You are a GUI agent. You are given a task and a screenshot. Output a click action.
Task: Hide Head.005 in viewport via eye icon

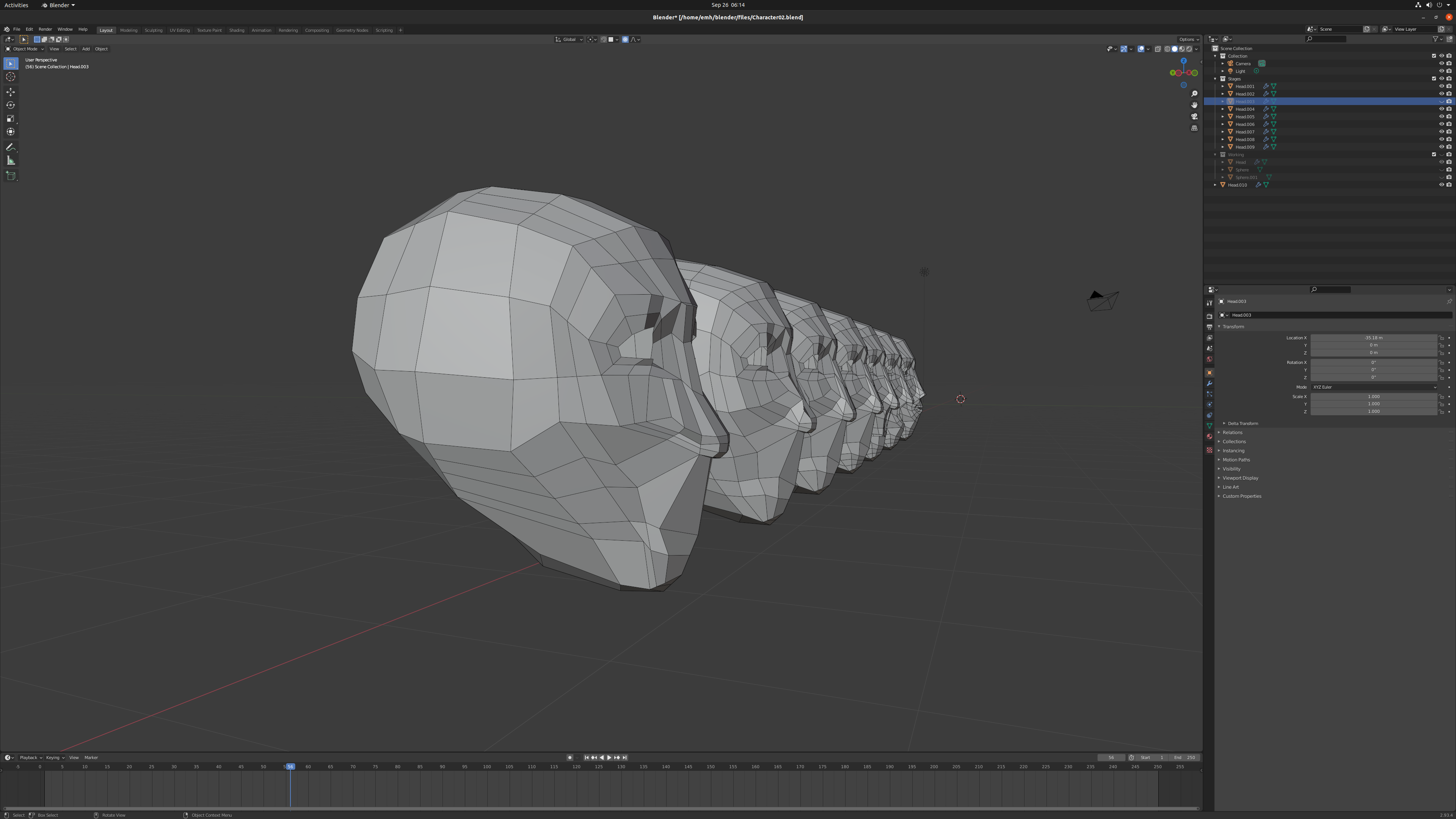[x=1441, y=116]
